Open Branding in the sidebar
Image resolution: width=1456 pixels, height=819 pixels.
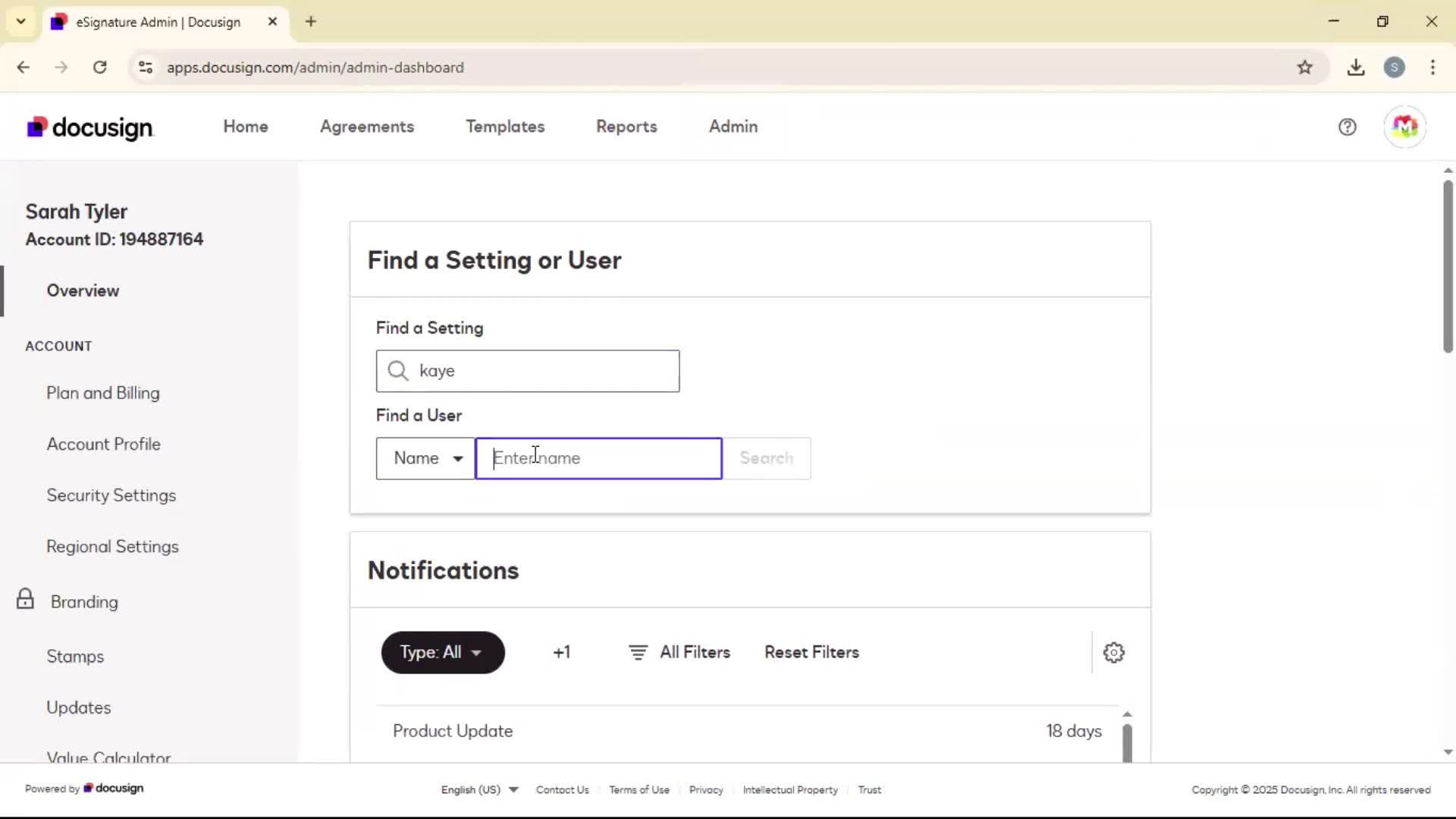pyautogui.click(x=84, y=602)
